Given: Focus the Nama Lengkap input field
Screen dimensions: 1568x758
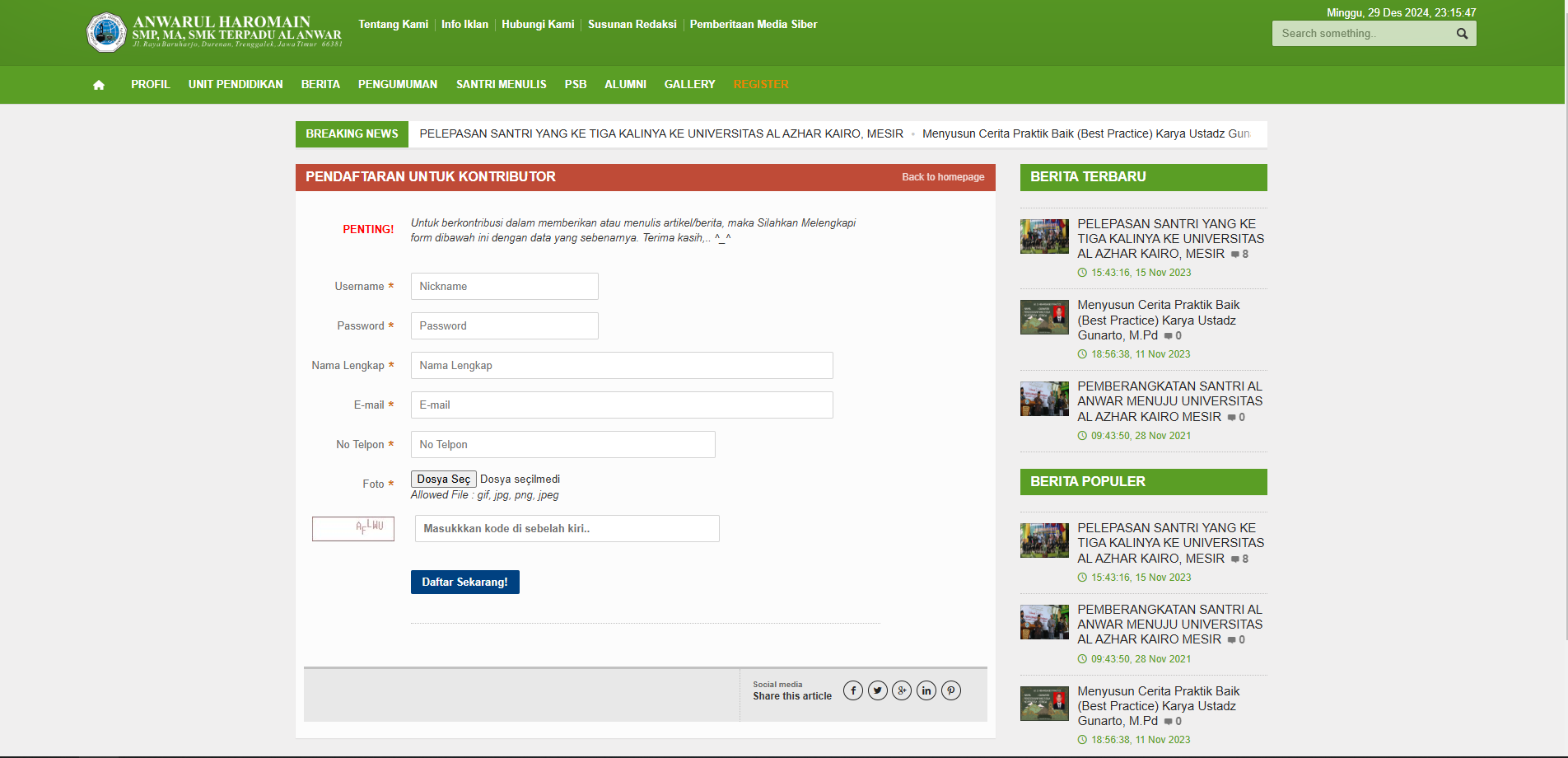Looking at the screenshot, I should 622,366.
